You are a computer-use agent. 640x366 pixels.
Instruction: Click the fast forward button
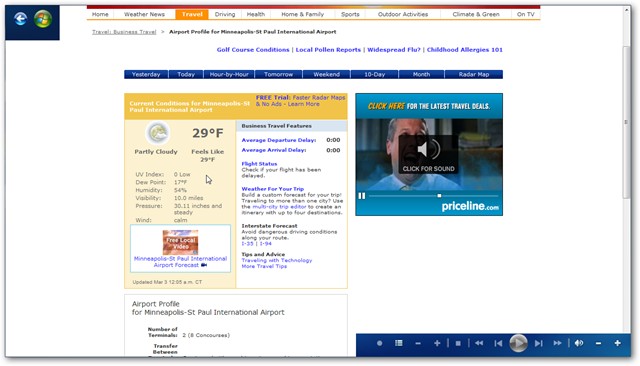coord(557,343)
